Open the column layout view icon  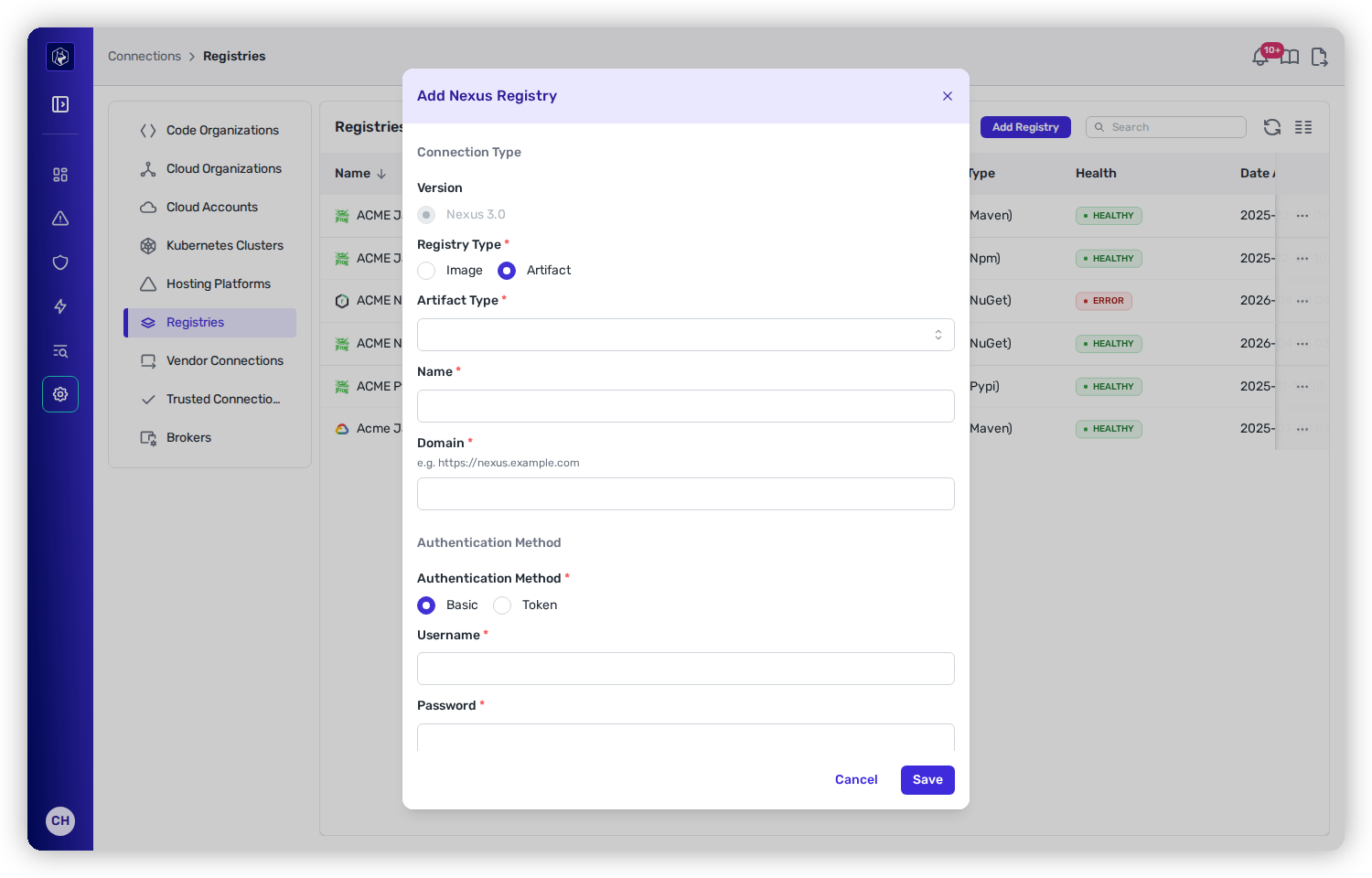[1303, 127]
